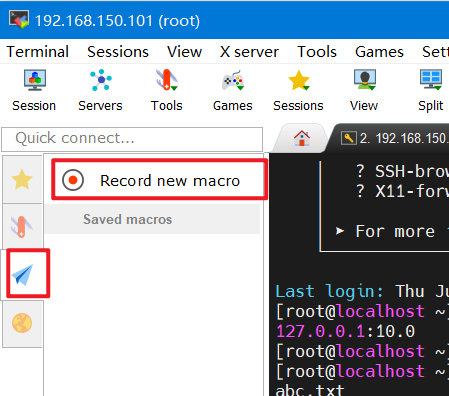This screenshot has height=396, width=449.
Task: Select the Sessions star sidebar tab
Action: pos(22,180)
